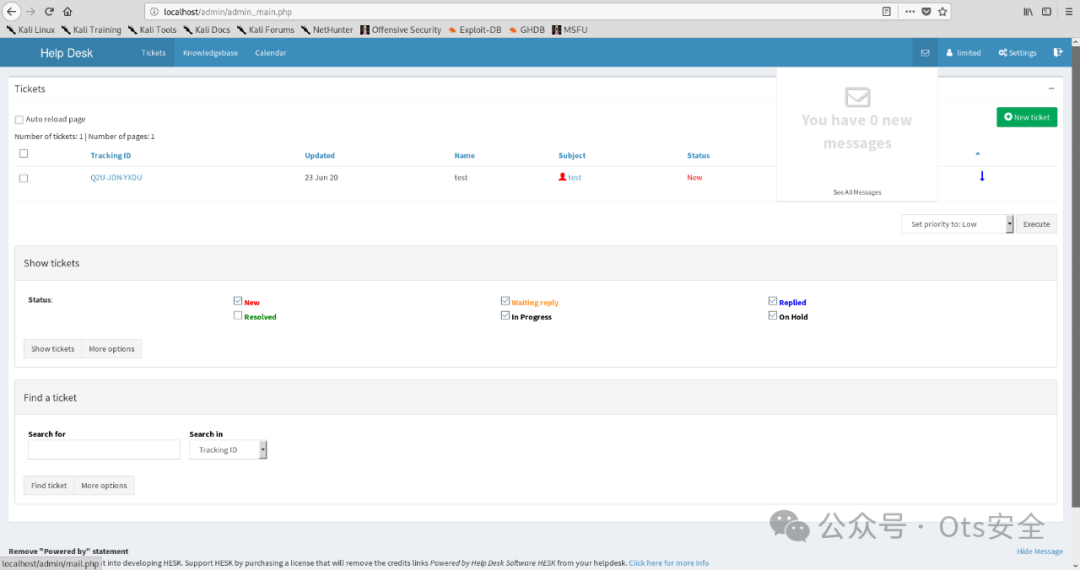1080x570 pixels.
Task: Bookmark this page with star icon
Action: [x=942, y=12]
